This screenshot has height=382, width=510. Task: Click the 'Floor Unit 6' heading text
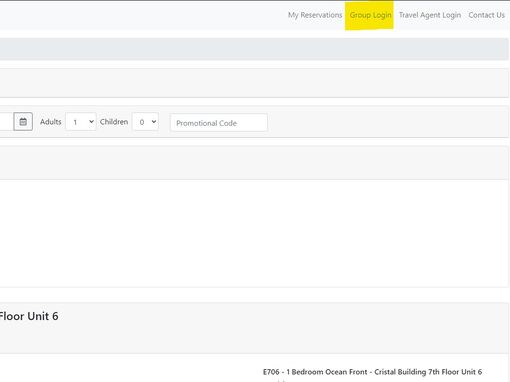(x=29, y=316)
